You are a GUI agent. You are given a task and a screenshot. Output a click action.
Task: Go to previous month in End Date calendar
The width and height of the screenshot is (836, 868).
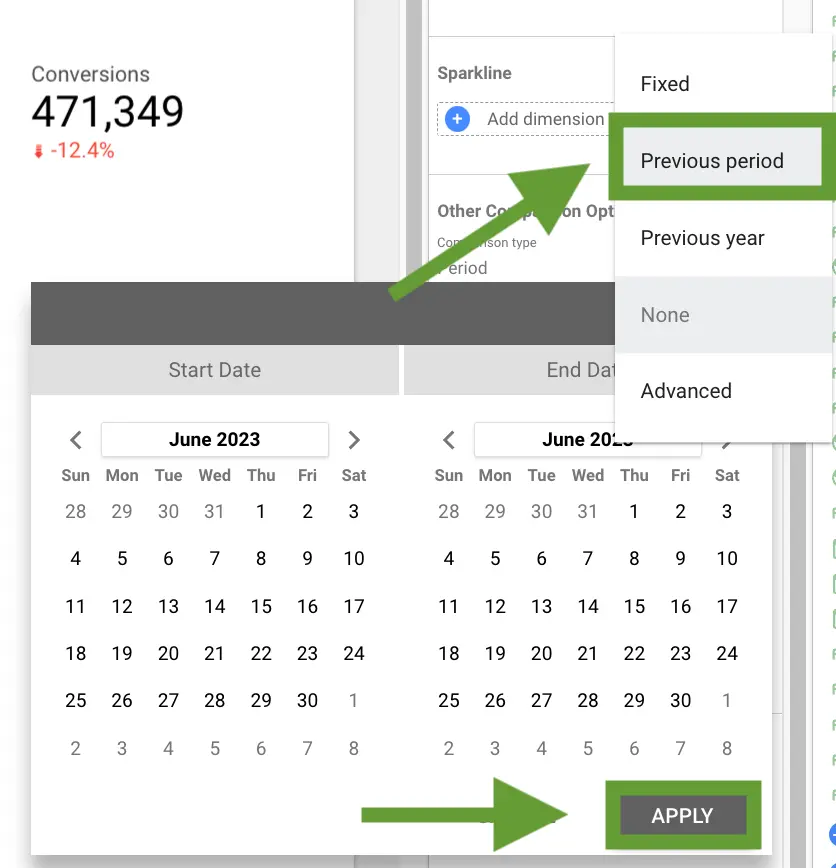point(449,440)
